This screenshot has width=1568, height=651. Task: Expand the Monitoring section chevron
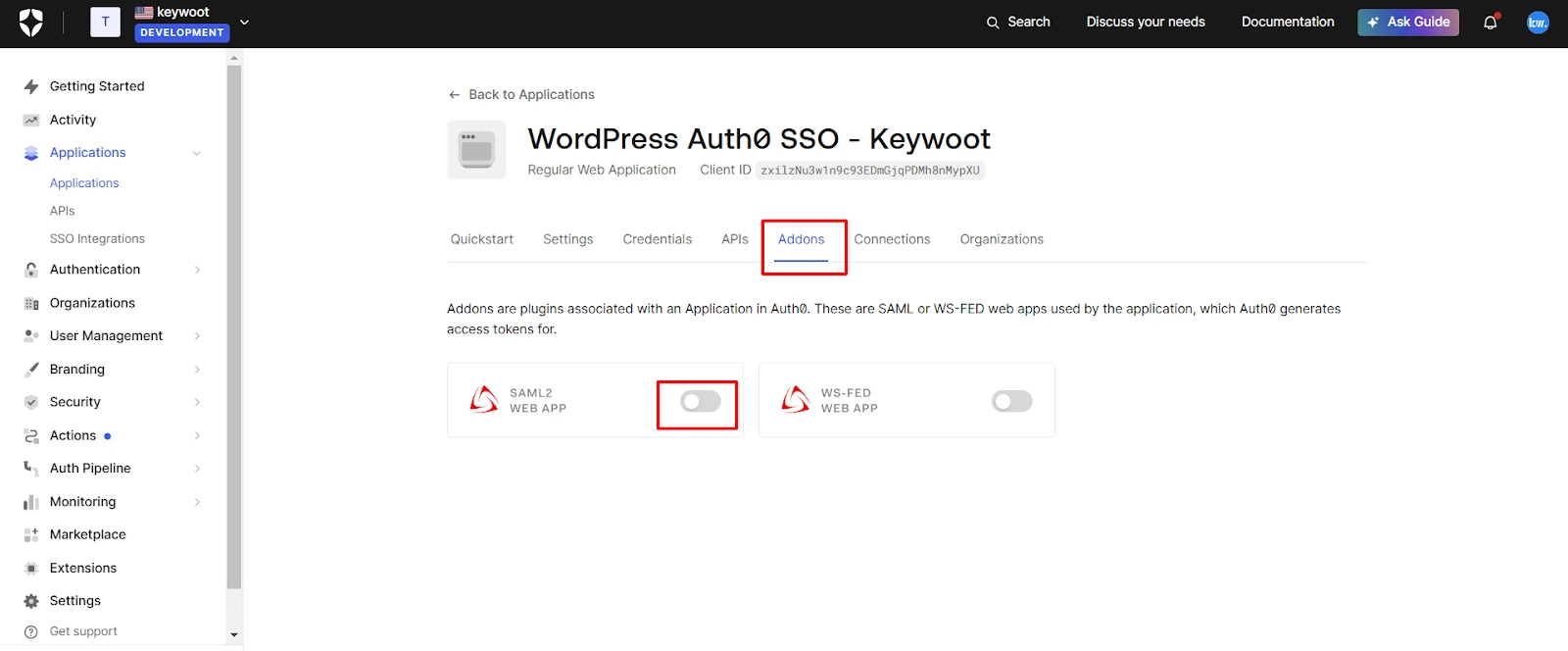click(197, 502)
